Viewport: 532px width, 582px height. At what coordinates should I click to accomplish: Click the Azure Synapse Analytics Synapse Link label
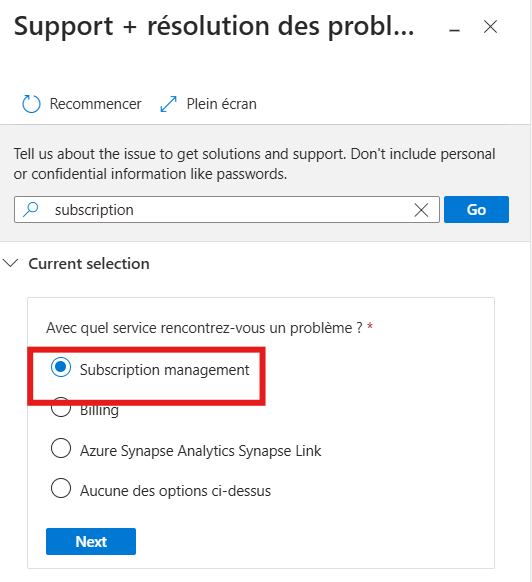point(200,451)
